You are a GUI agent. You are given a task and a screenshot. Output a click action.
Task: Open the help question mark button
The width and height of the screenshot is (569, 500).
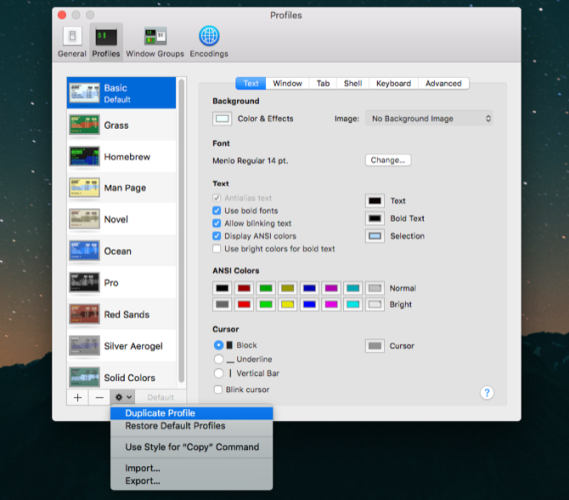(487, 393)
